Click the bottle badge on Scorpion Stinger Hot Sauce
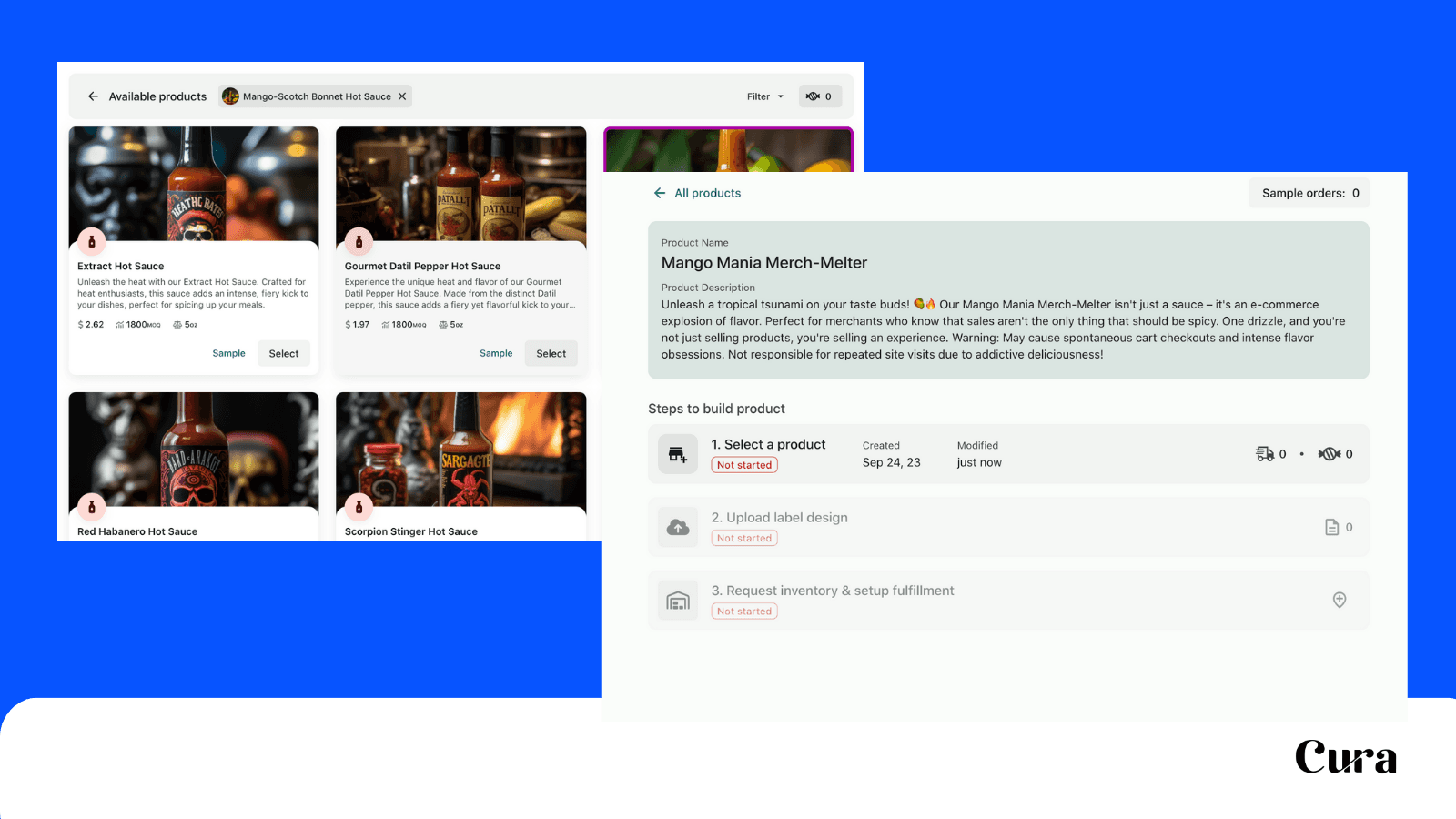 pos(359,505)
